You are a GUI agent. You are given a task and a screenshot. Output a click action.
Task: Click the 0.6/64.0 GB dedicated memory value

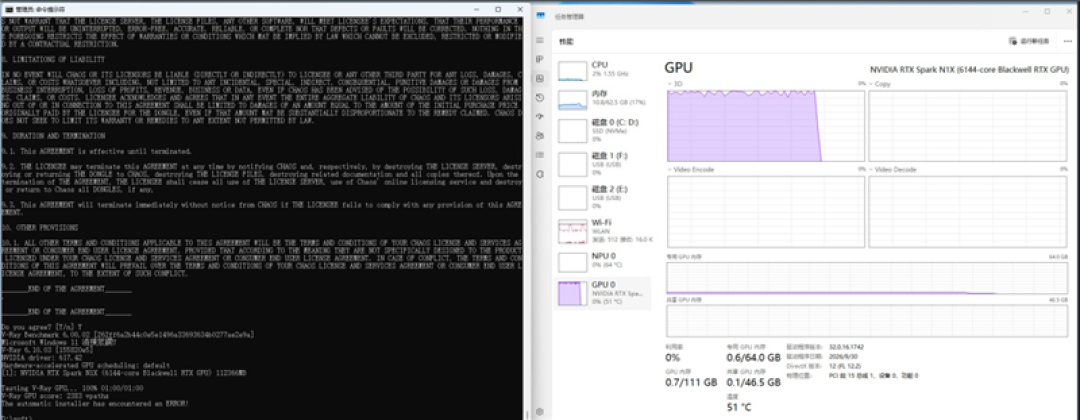(754, 358)
